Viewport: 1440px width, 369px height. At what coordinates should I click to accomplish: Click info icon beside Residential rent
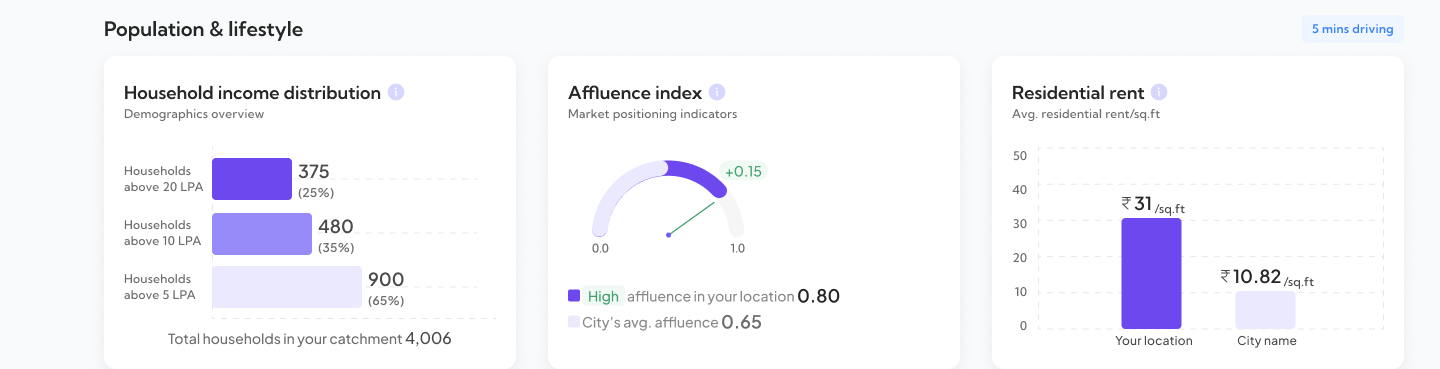tap(1159, 93)
